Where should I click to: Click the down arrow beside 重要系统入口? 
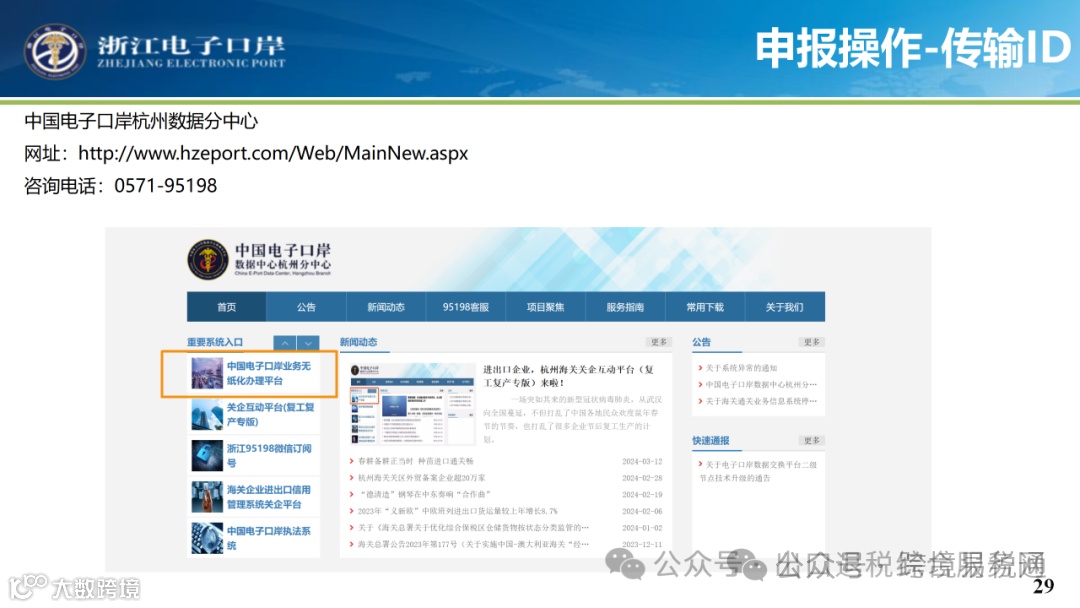pos(309,342)
